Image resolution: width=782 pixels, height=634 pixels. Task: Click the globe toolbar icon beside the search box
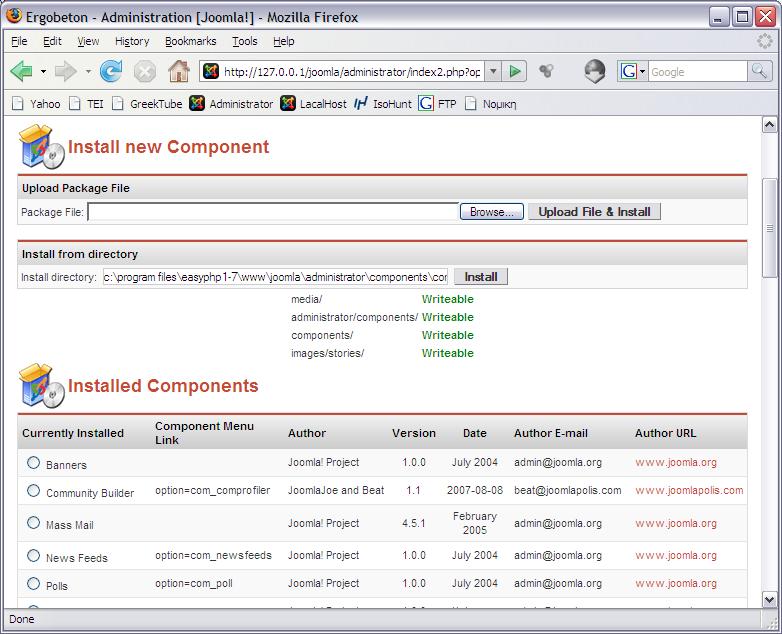click(595, 71)
